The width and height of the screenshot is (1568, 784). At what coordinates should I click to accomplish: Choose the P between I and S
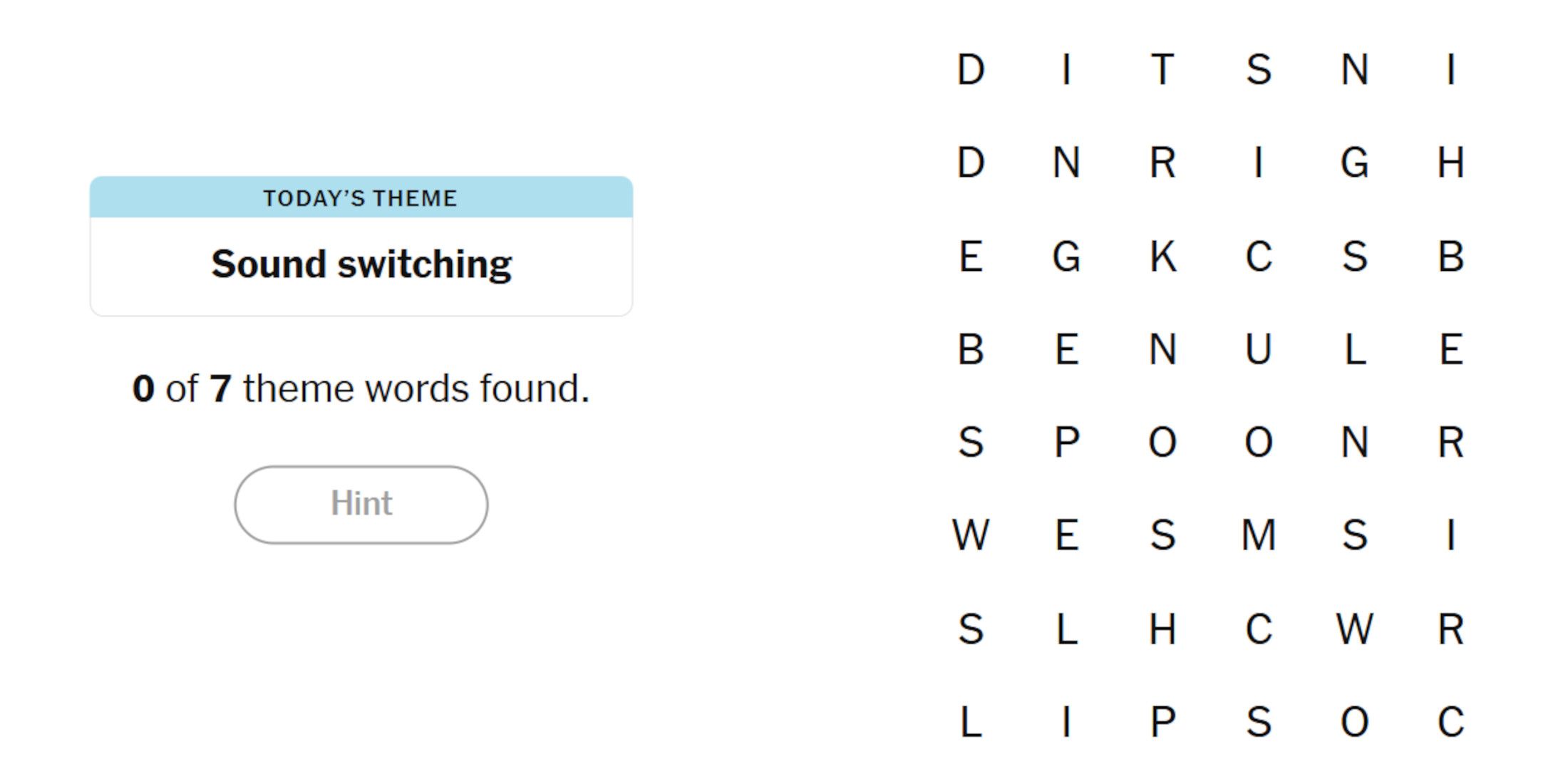[1162, 721]
